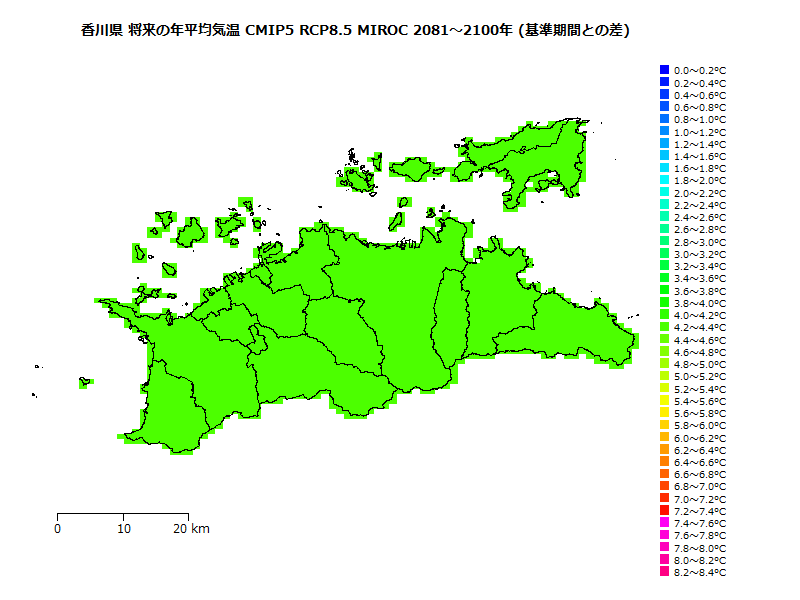Click the map title text at top

click(354, 31)
